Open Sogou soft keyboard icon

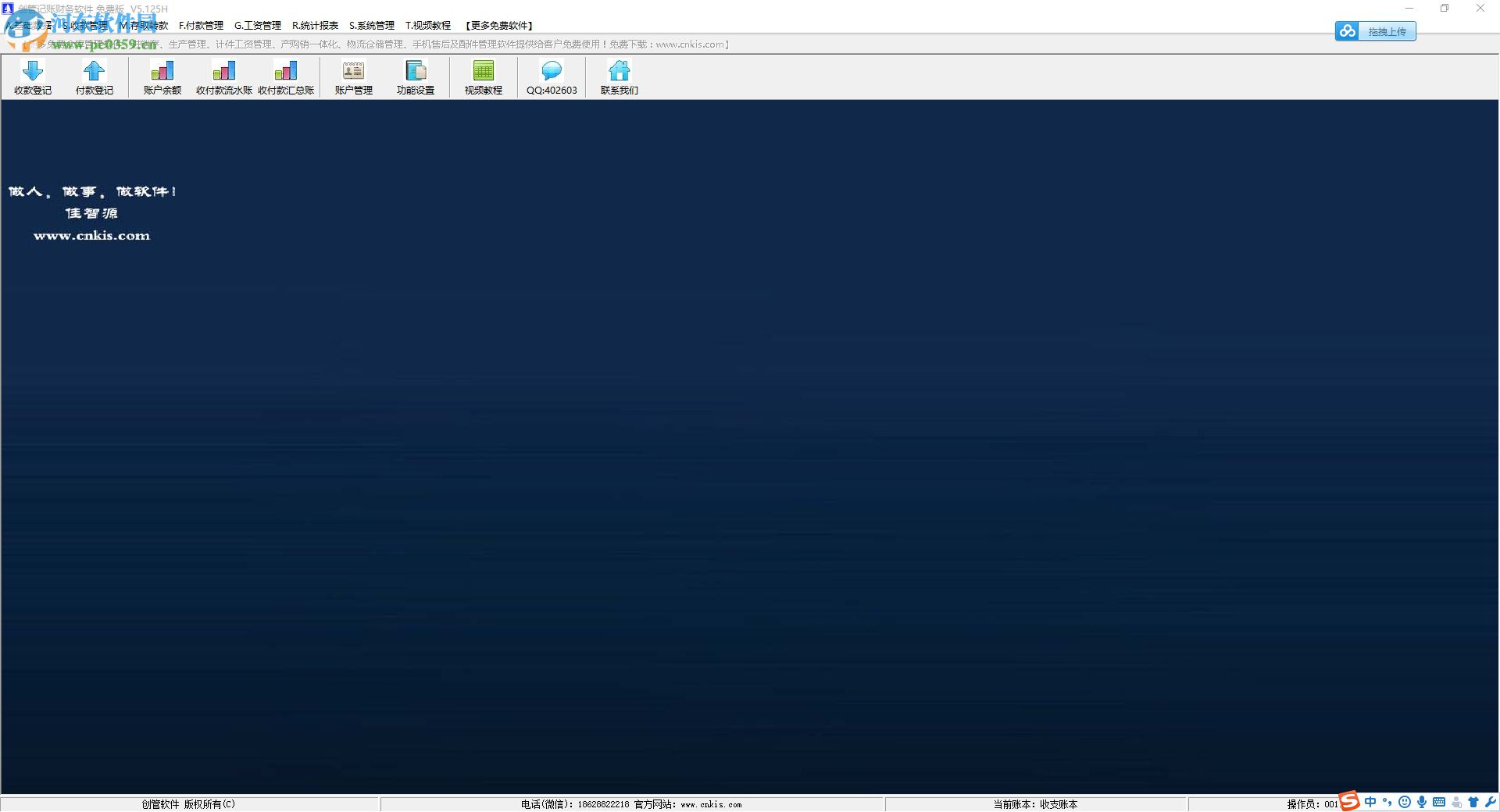(x=1439, y=802)
